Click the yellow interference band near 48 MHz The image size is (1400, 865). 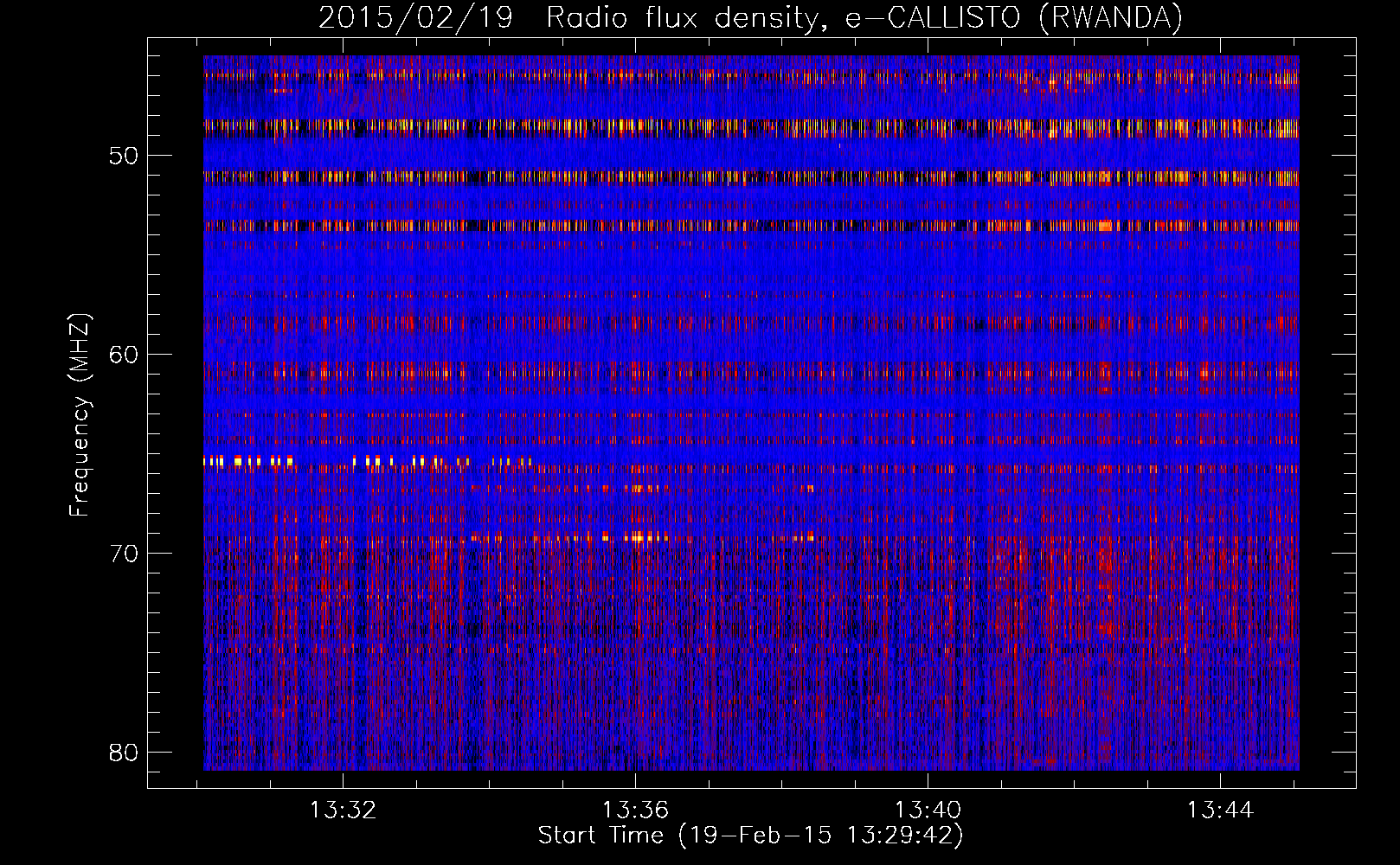point(606,127)
